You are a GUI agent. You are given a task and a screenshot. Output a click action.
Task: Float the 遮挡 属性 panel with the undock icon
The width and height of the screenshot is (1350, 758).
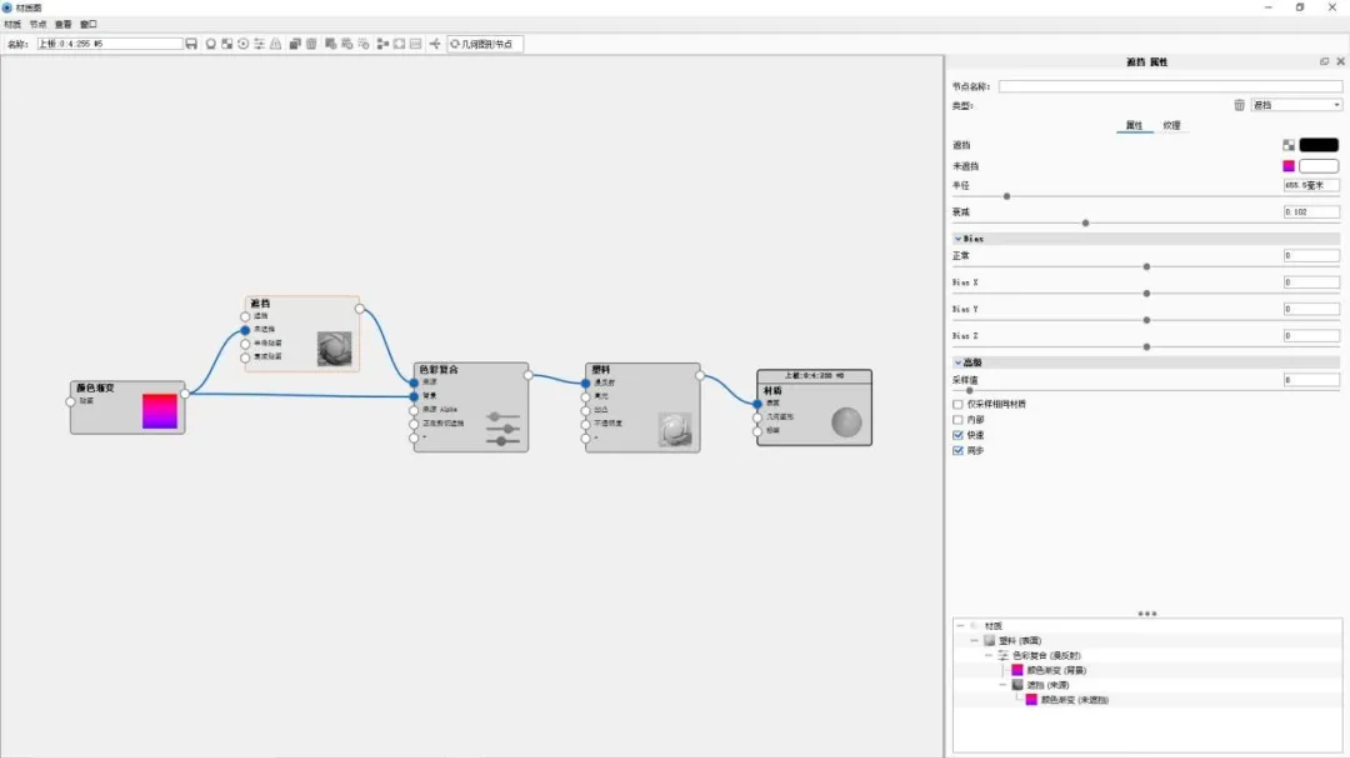pyautogui.click(x=1325, y=62)
